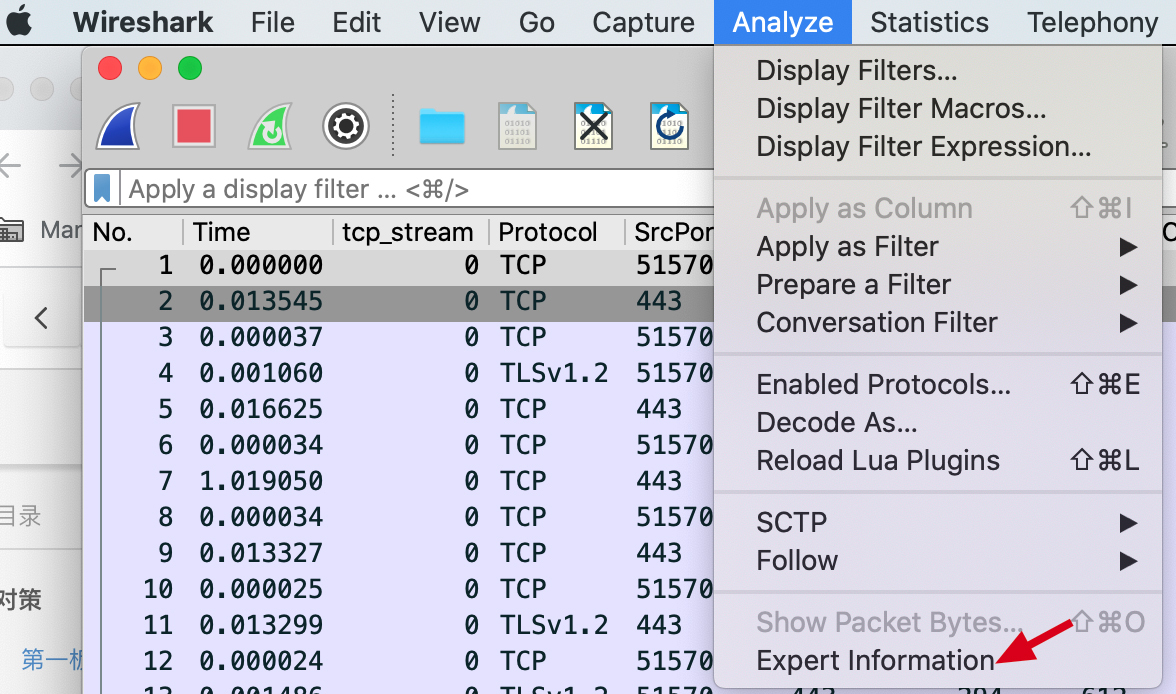Viewport: 1176px width, 694px height.
Task: Click the display filter bookmark icon
Action: click(102, 188)
